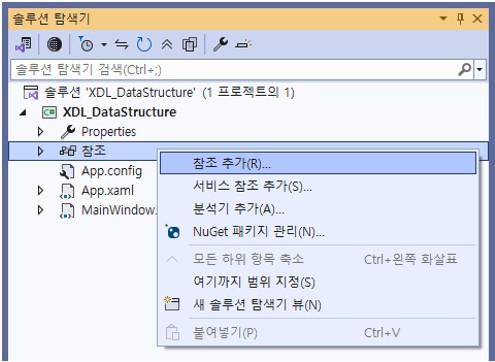Click the Solution/Folder view switch icon

[23, 44]
